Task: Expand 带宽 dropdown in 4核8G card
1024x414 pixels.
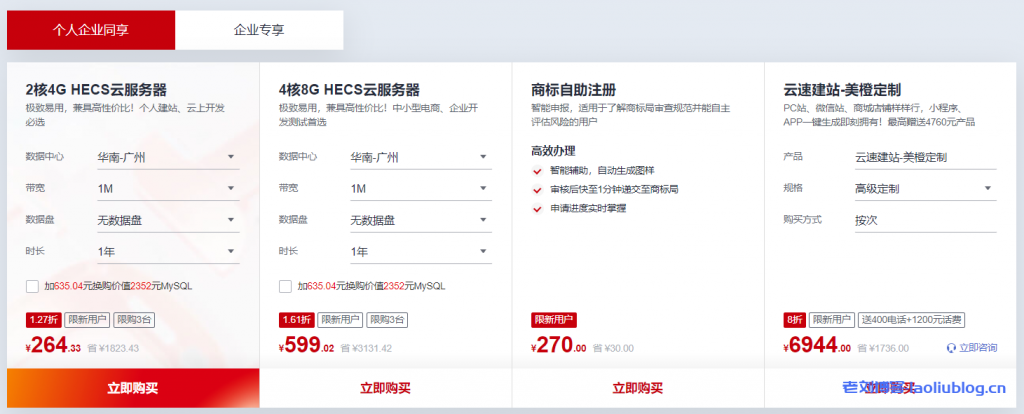Action: pos(419,189)
